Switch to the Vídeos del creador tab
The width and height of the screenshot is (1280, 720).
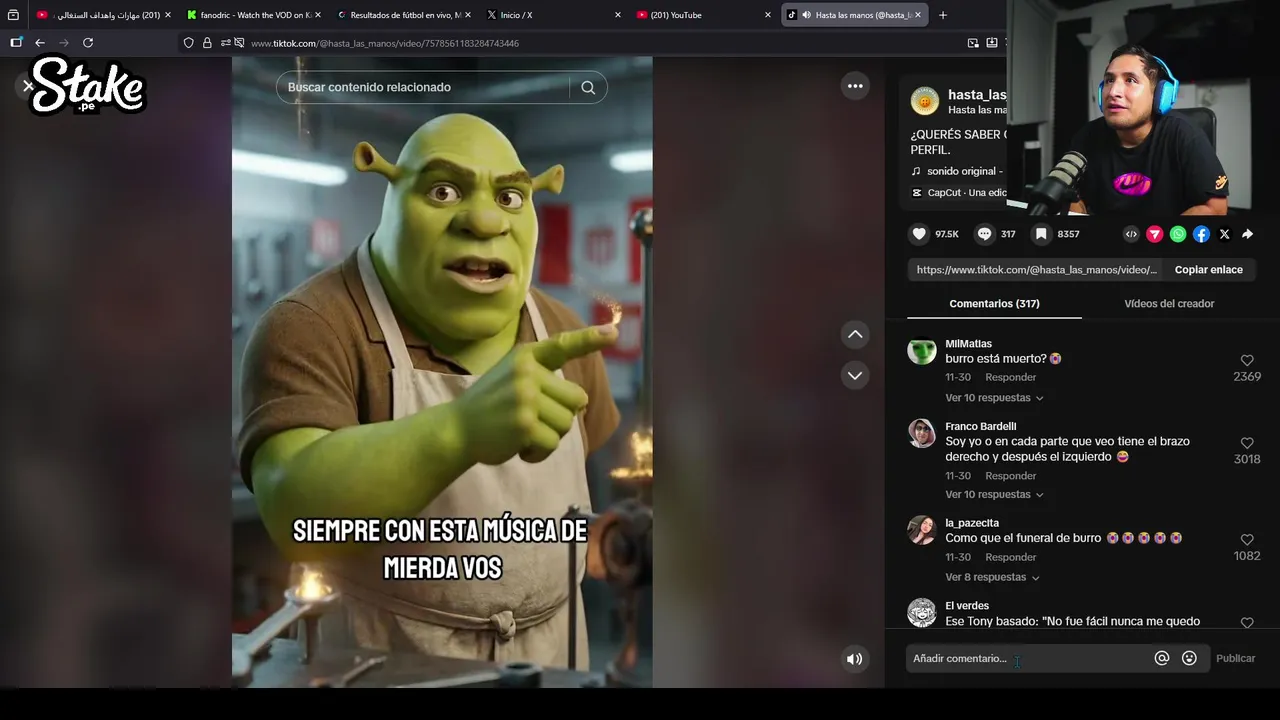tap(1169, 303)
